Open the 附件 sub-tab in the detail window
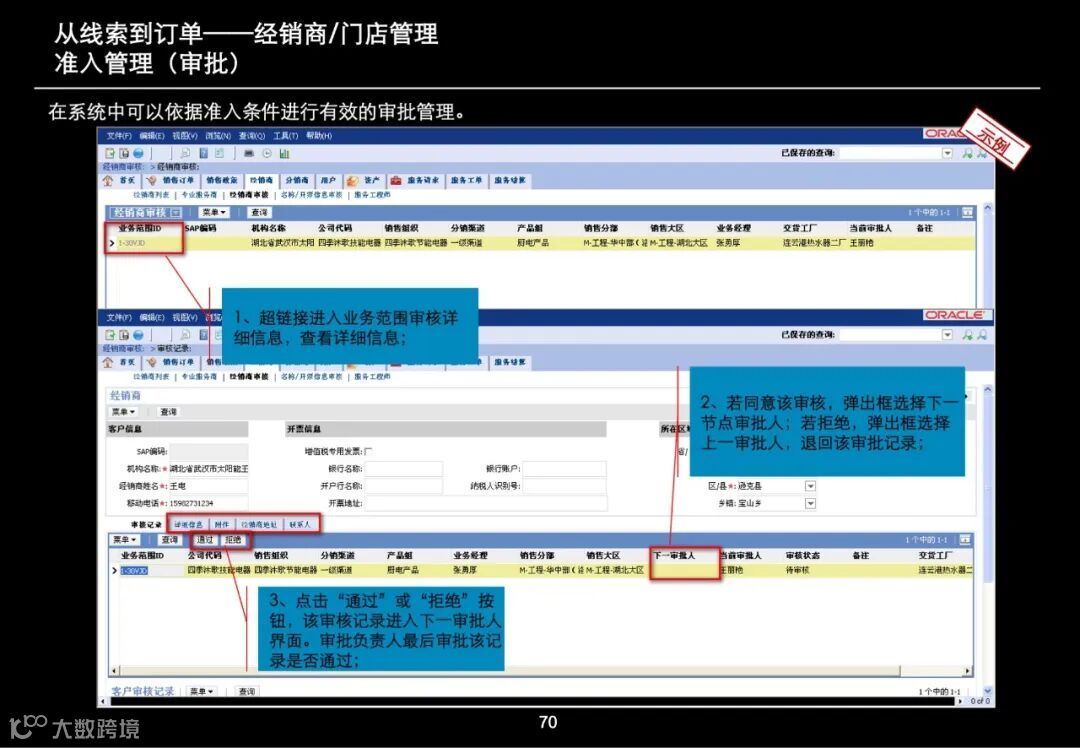Viewport: 1080px width, 748px height. 222,525
